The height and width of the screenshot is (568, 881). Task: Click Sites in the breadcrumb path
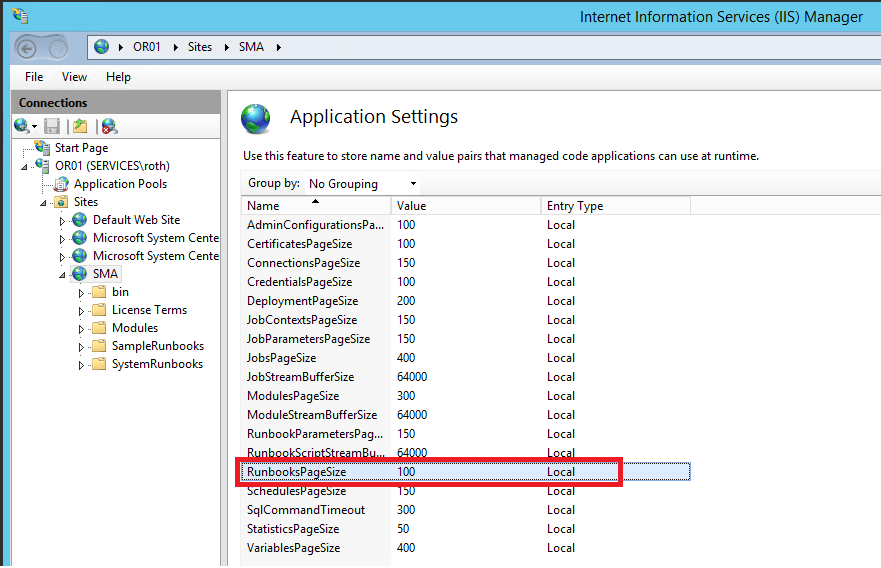point(199,47)
